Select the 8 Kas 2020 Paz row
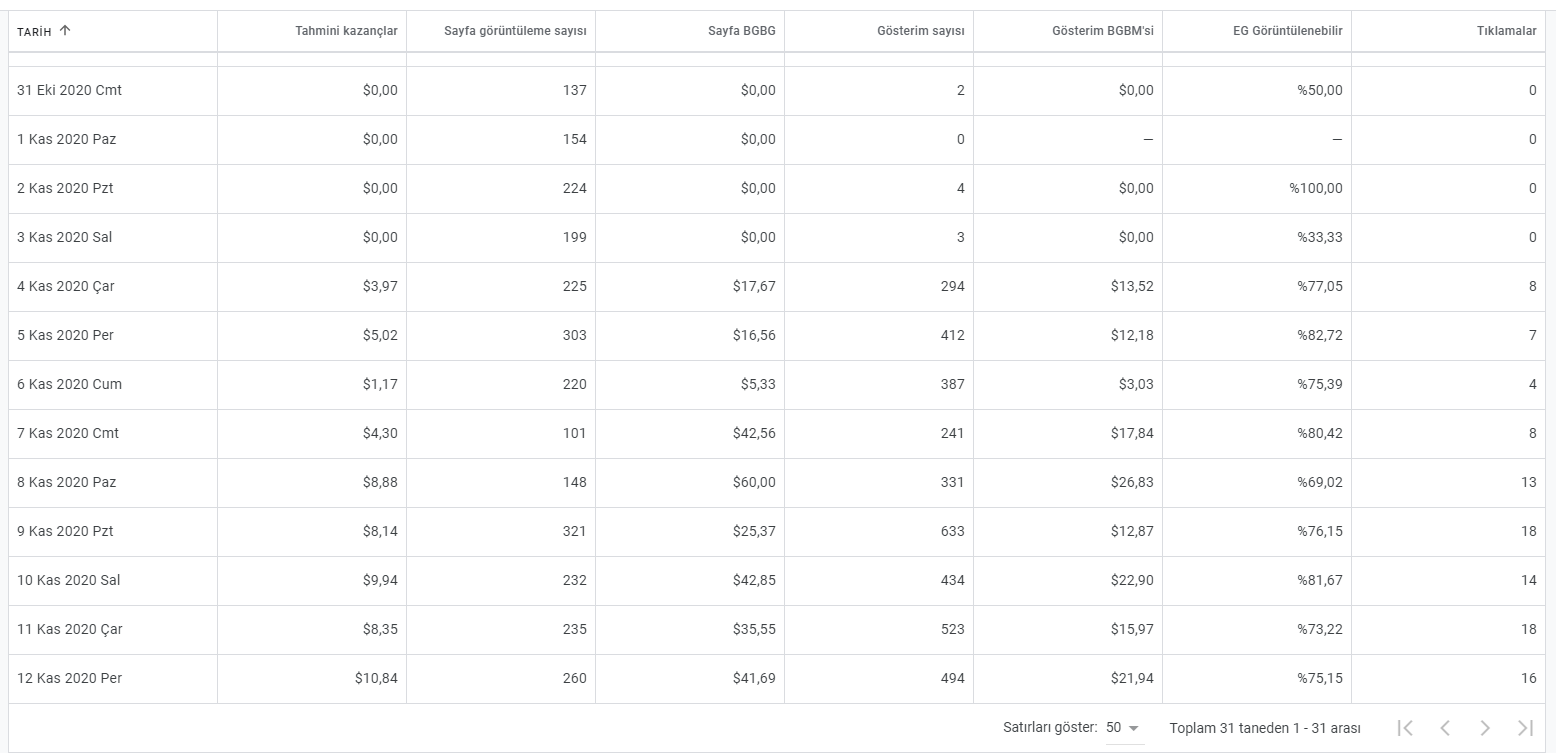 pos(778,483)
